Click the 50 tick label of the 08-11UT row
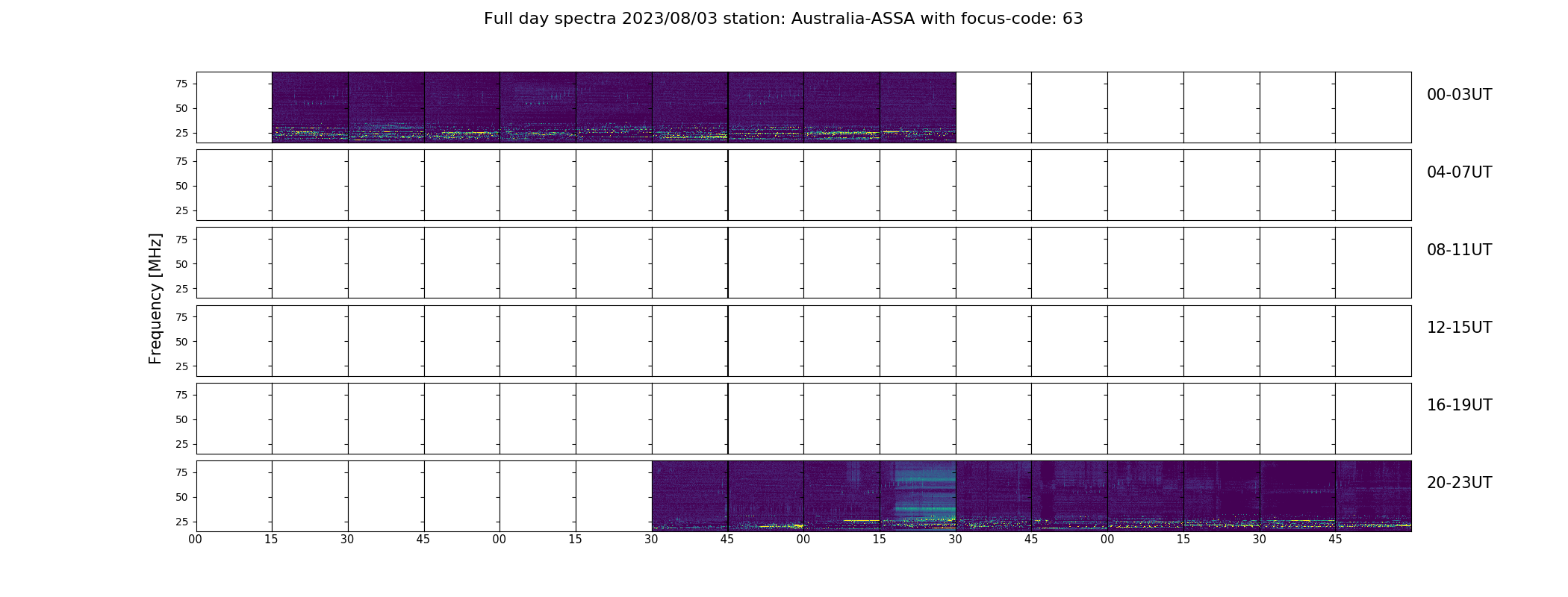The width and height of the screenshot is (1568, 597). (x=181, y=264)
